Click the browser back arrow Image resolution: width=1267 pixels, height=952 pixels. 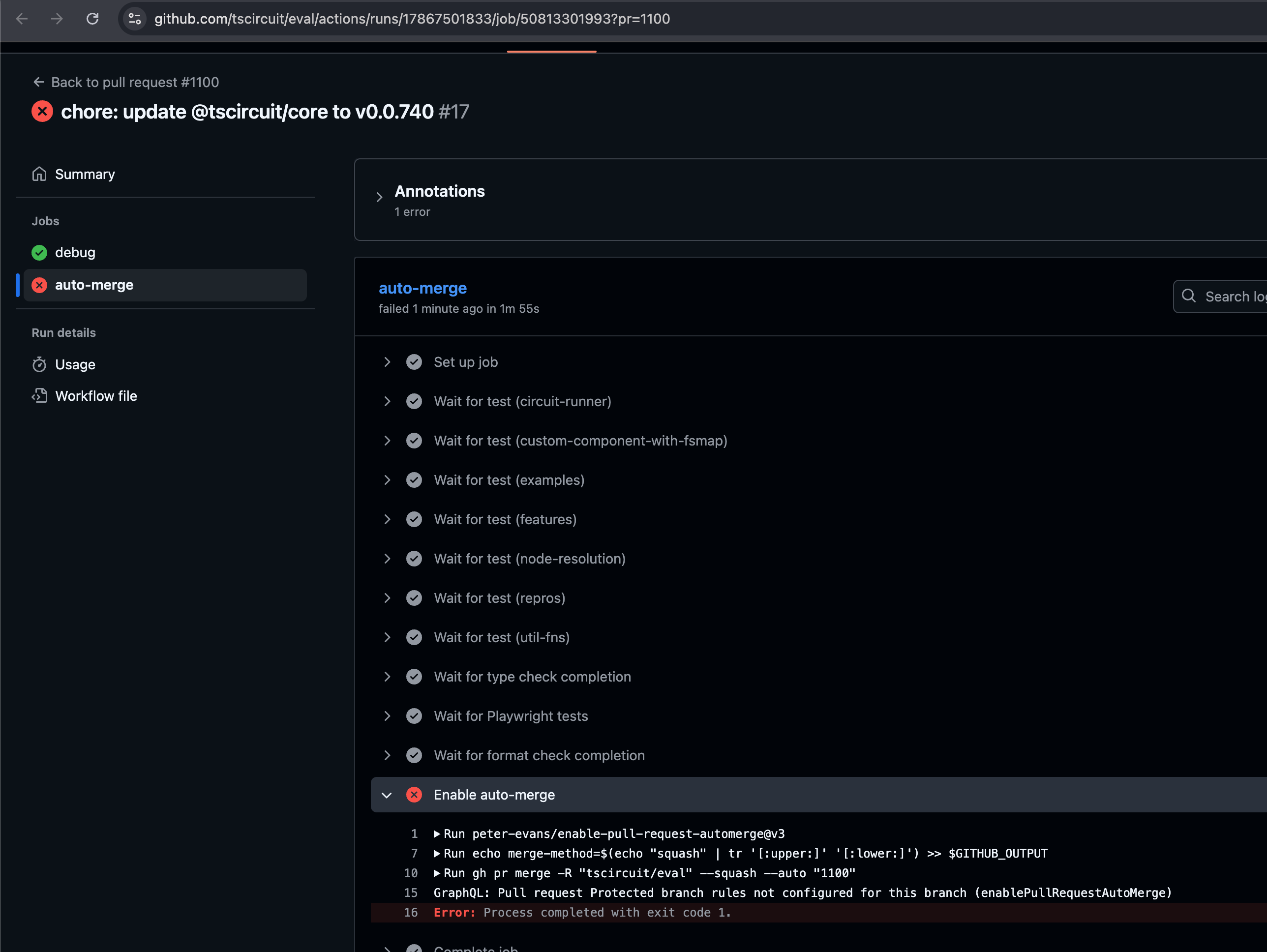click(22, 19)
